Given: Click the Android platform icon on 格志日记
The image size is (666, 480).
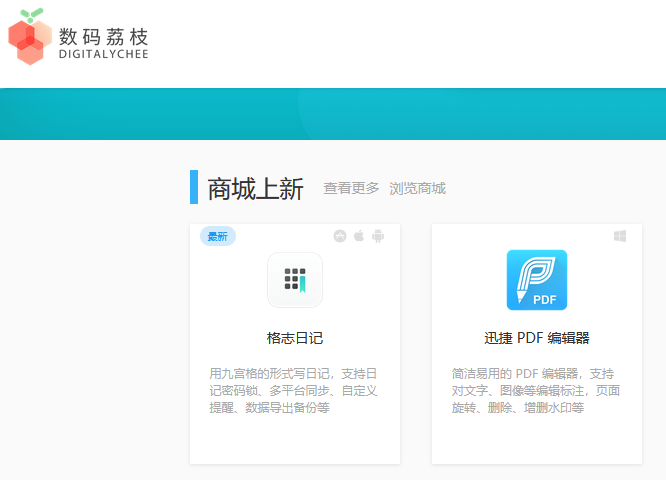Looking at the screenshot, I should tap(378, 236).
